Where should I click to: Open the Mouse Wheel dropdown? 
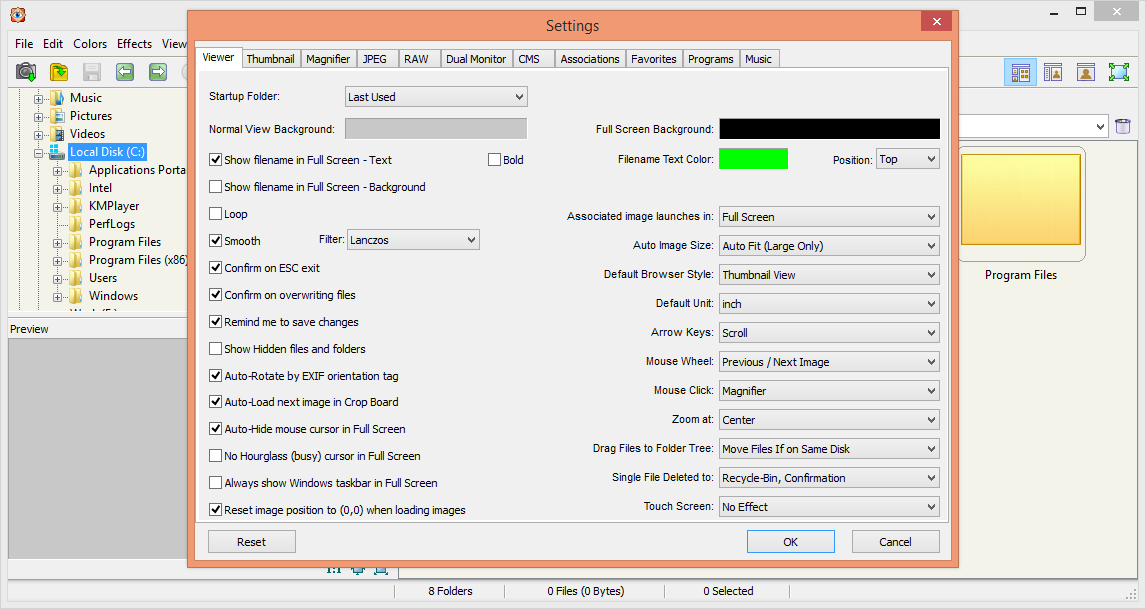(830, 362)
